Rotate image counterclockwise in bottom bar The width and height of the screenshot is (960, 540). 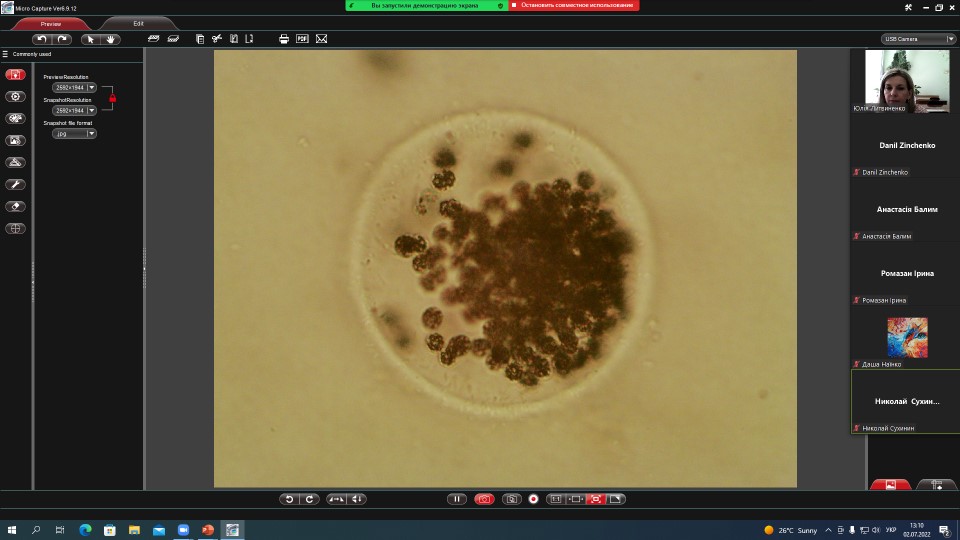[x=290, y=499]
